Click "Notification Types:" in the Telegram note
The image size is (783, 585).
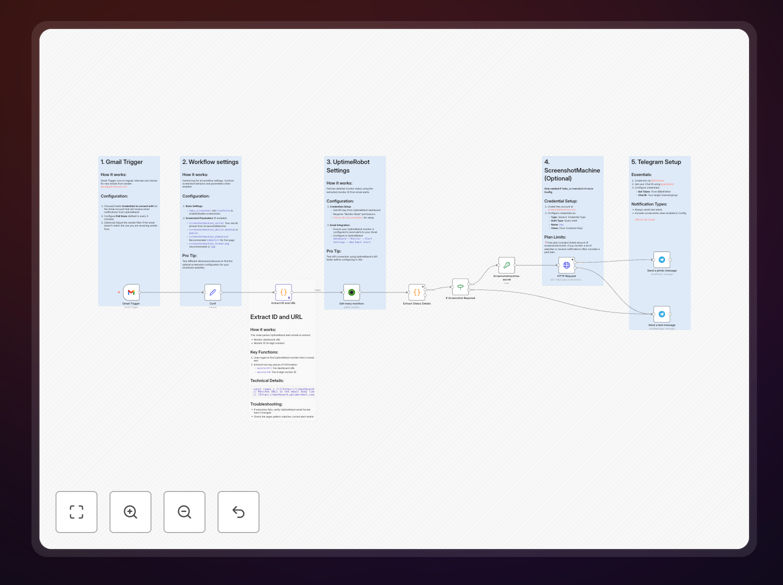(649, 204)
